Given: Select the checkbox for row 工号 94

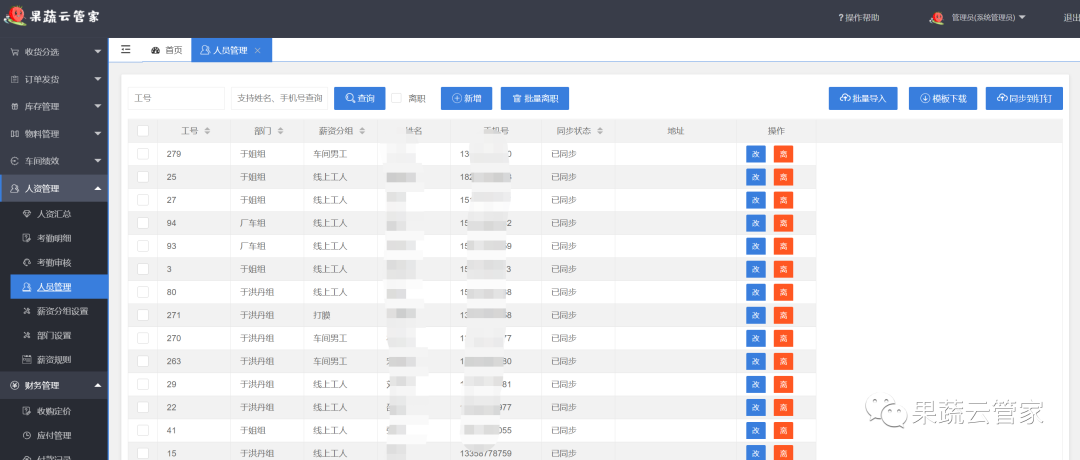Looking at the screenshot, I should [143, 223].
